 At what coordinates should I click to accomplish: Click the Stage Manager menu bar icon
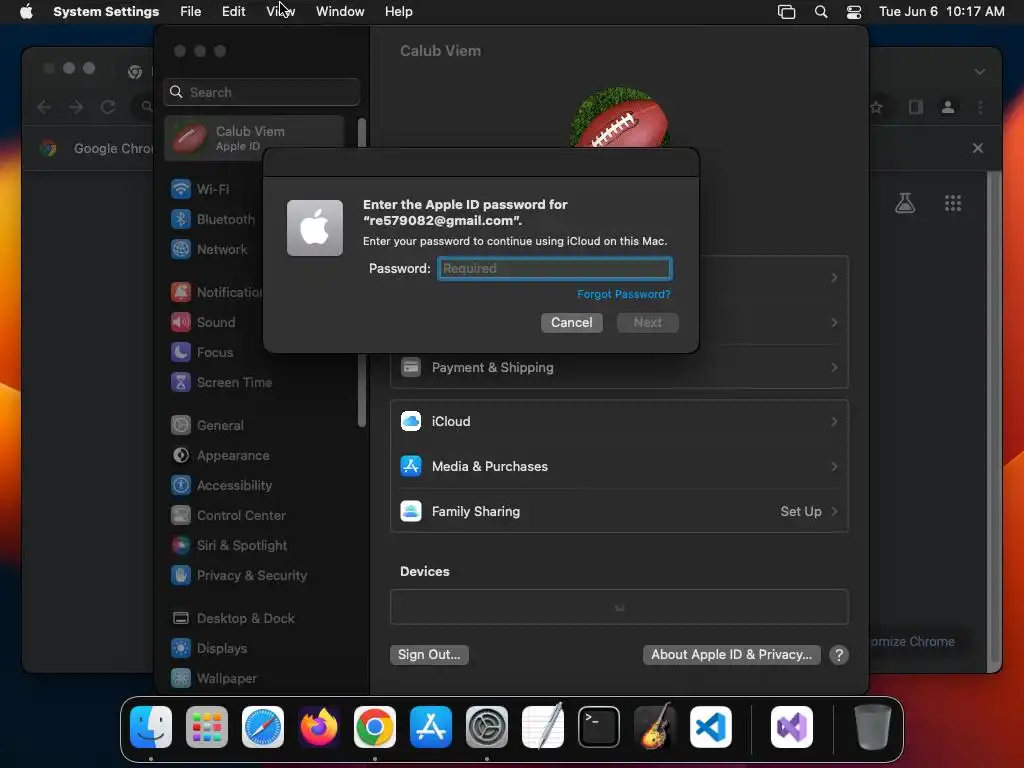(786, 12)
